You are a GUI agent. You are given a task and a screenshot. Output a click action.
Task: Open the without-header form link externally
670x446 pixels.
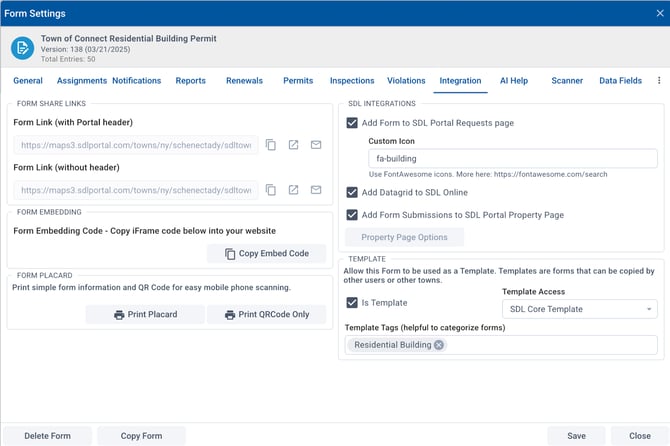pyautogui.click(x=293, y=190)
